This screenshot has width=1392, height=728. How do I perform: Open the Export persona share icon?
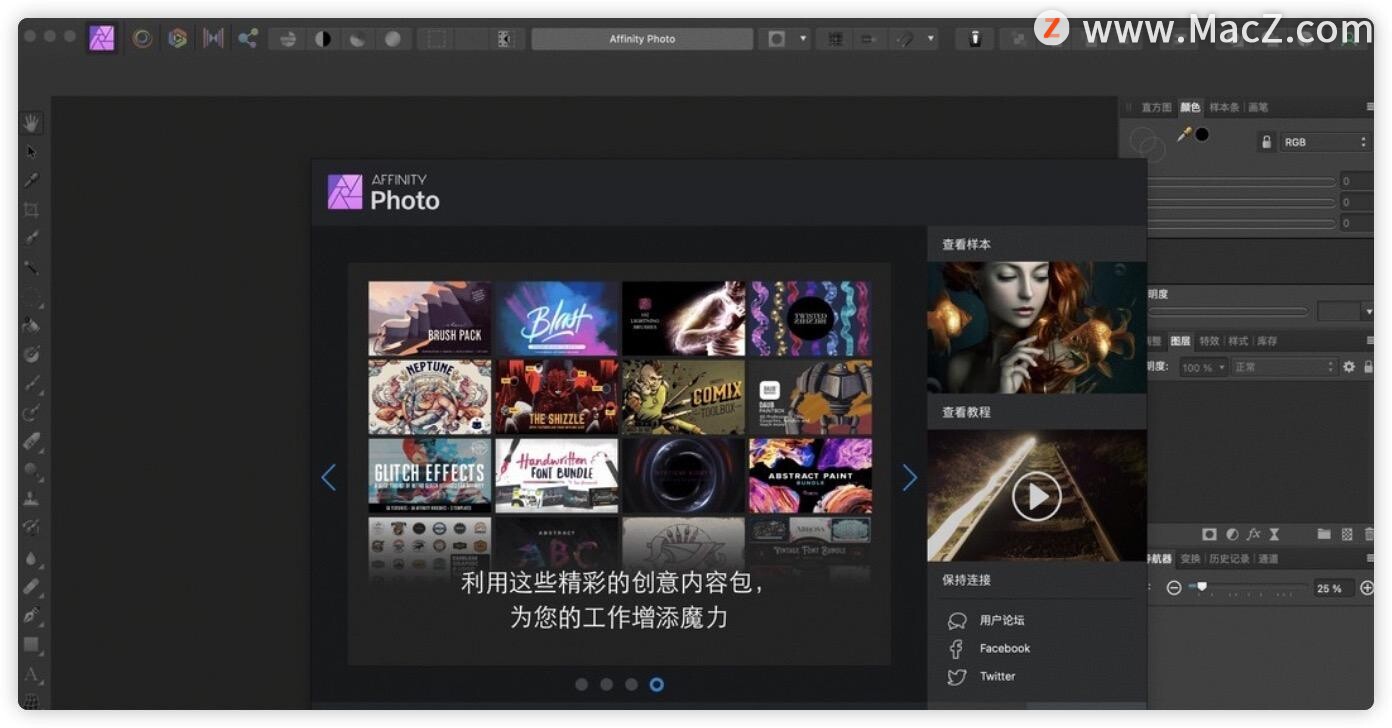pyautogui.click(x=247, y=38)
